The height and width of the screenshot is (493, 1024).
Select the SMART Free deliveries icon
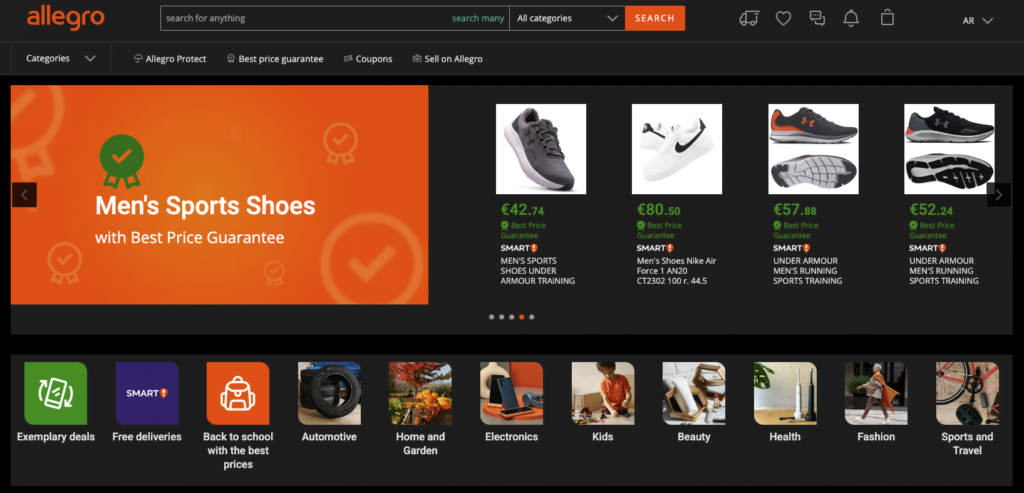coord(147,394)
